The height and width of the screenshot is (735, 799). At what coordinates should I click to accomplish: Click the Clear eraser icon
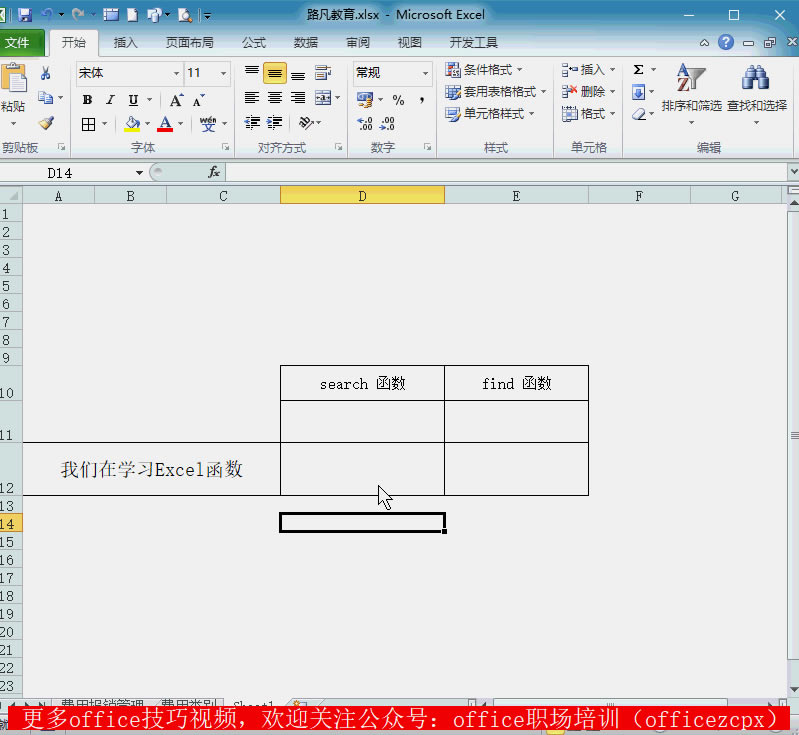tap(639, 114)
